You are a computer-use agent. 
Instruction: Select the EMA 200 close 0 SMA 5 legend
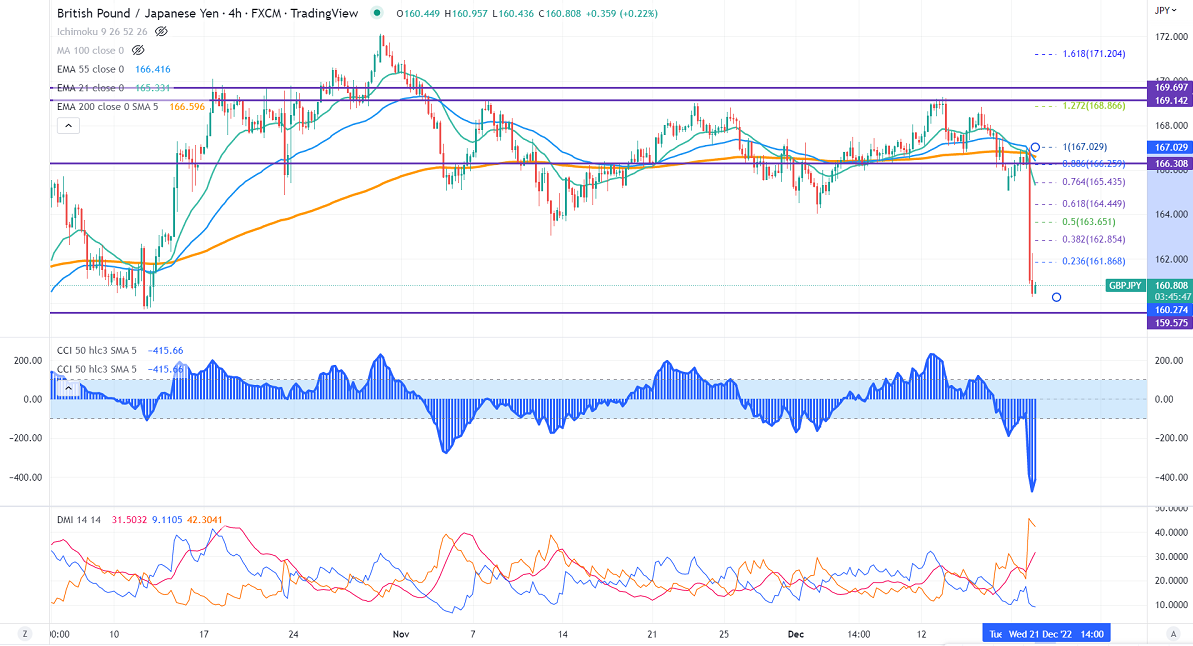[108, 107]
